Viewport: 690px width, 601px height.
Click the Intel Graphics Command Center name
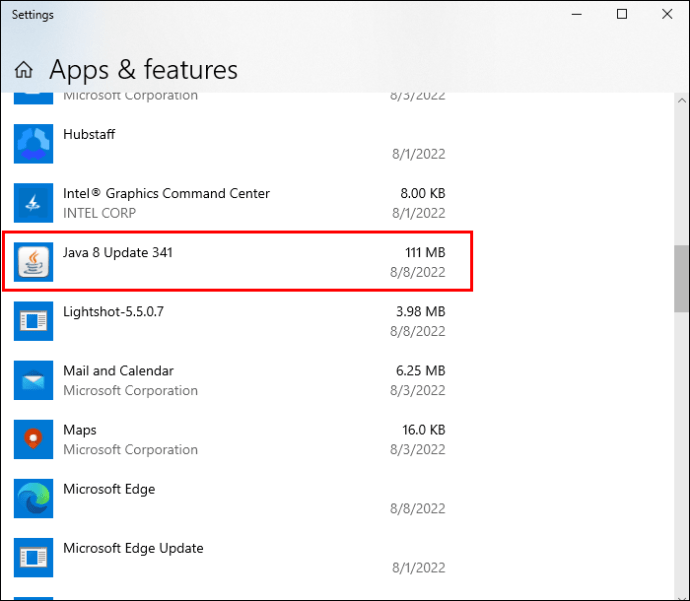click(166, 194)
